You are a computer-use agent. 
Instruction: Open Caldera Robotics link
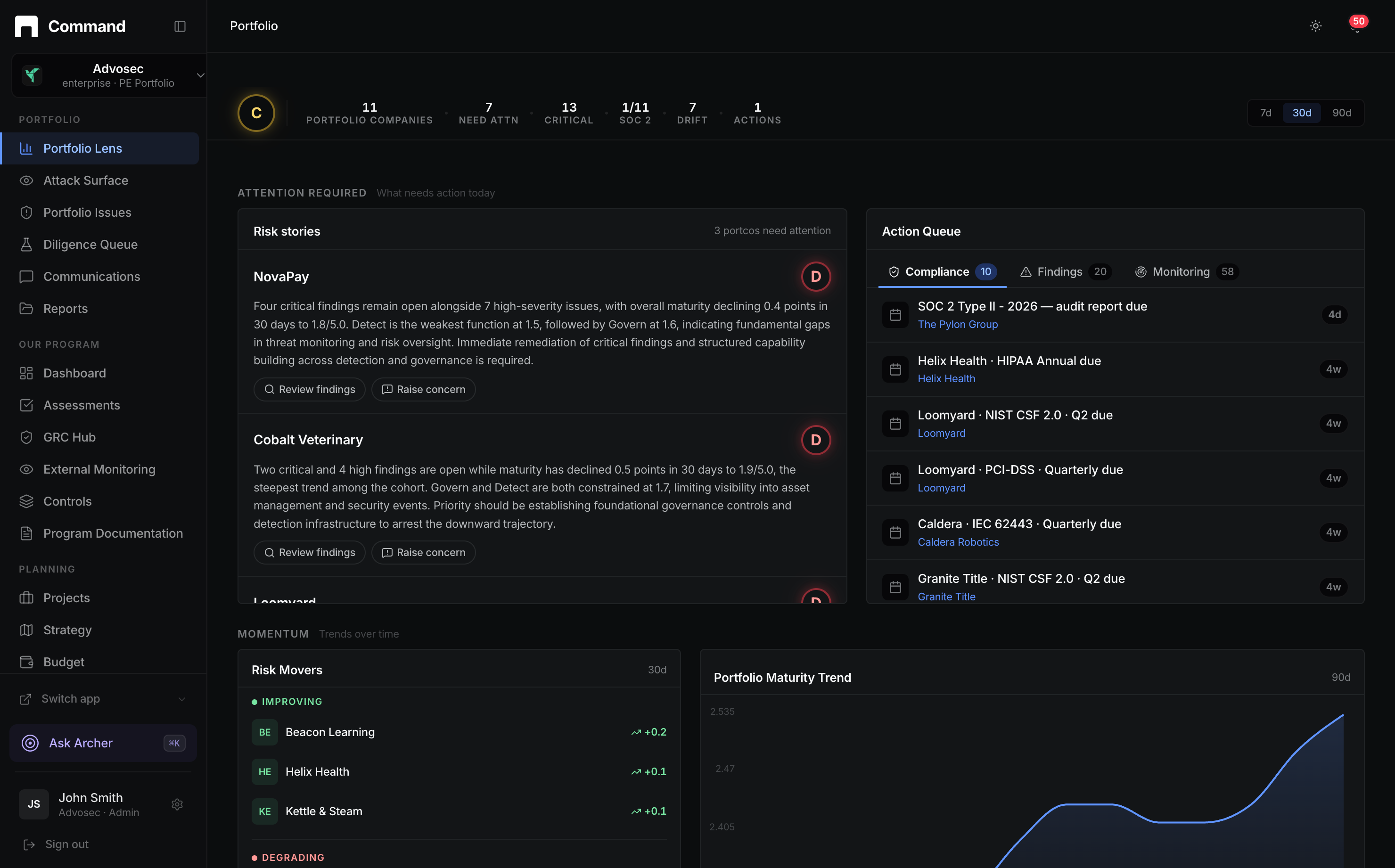click(958, 542)
